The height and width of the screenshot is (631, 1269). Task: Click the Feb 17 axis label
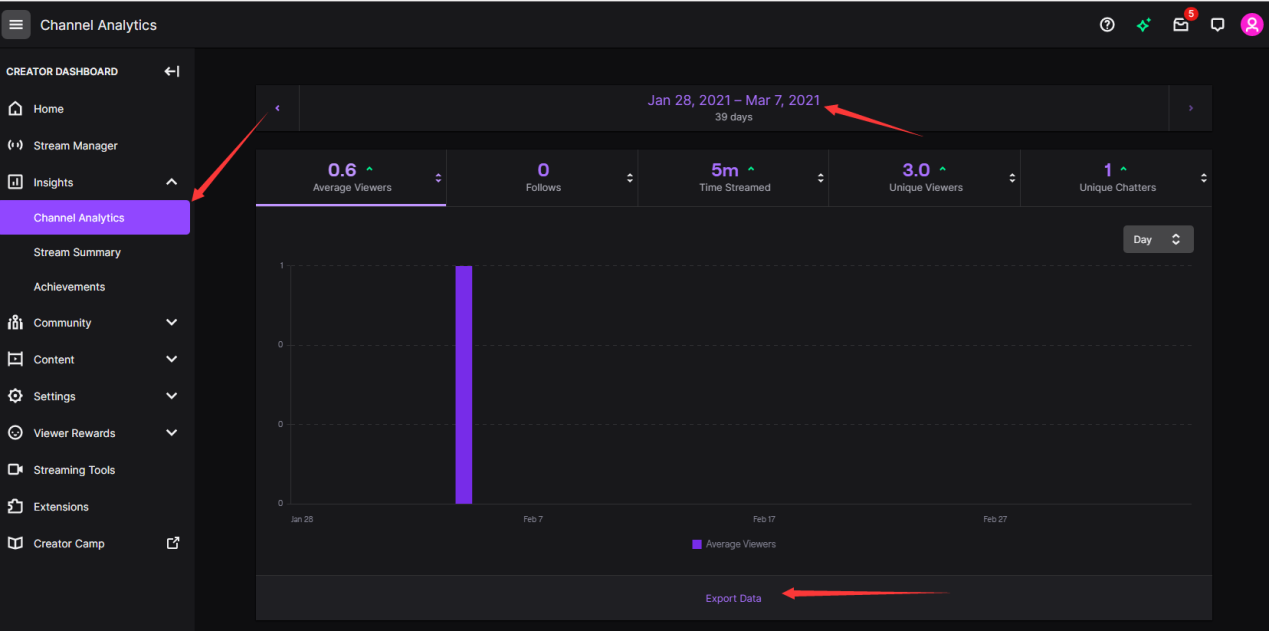pos(764,519)
